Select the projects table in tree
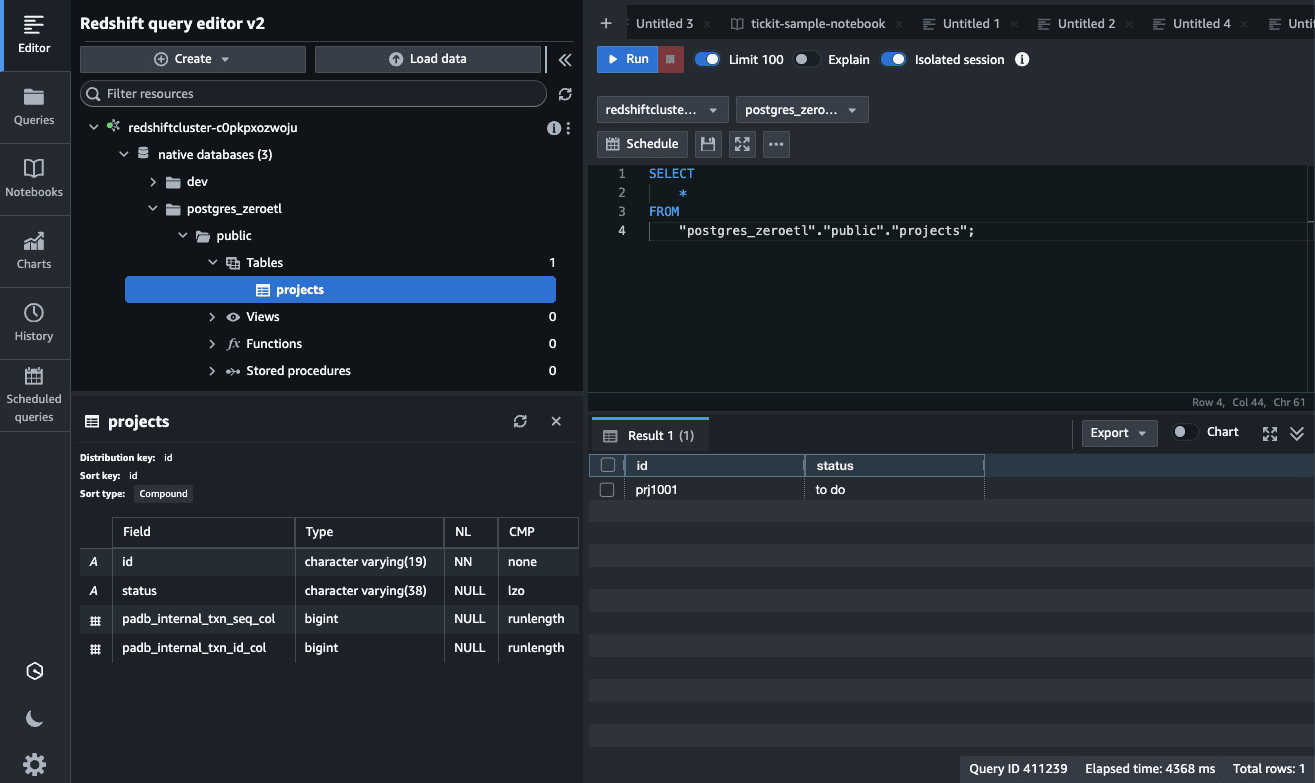Image resolution: width=1315 pixels, height=783 pixels. pos(340,290)
